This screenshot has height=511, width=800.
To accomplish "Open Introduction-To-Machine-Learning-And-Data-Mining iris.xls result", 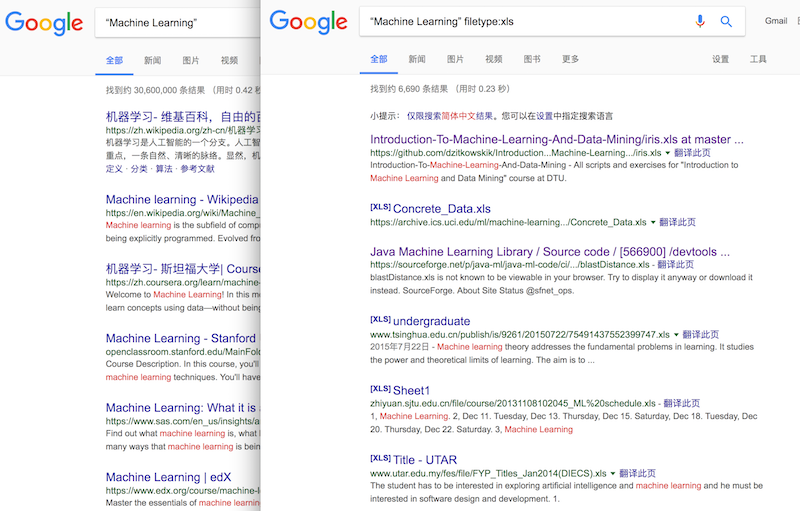I will [x=557, y=140].
